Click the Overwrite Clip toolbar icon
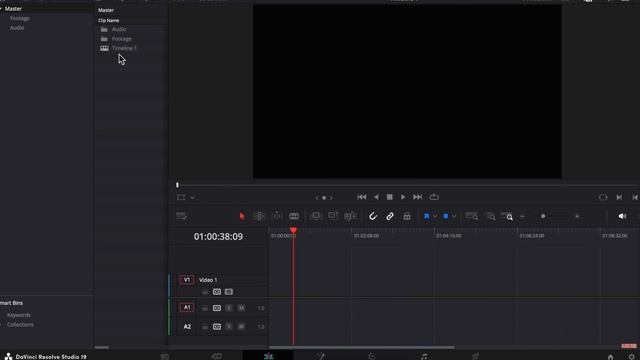This screenshot has width=640, height=360. 333,216
